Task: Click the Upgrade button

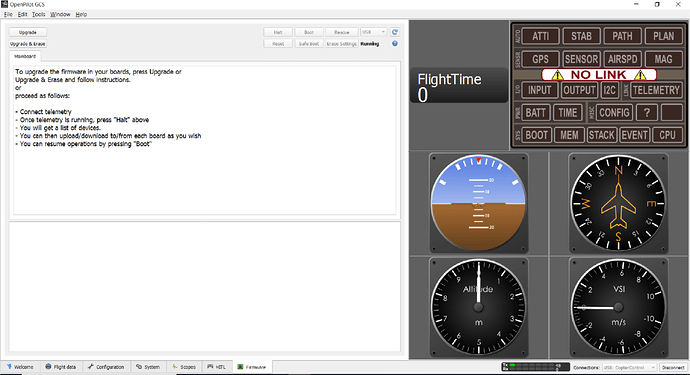Action: 28,32
